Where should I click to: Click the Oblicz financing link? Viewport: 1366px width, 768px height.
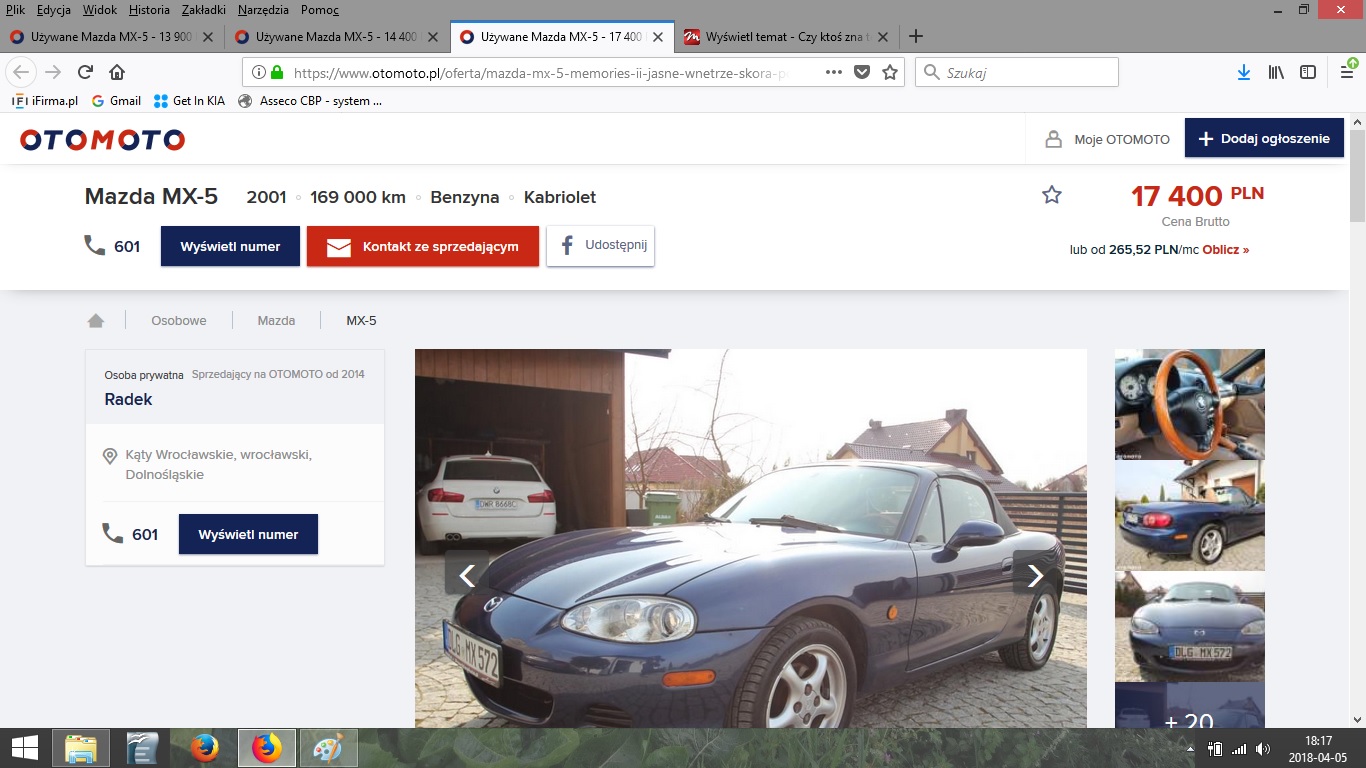[1225, 250]
